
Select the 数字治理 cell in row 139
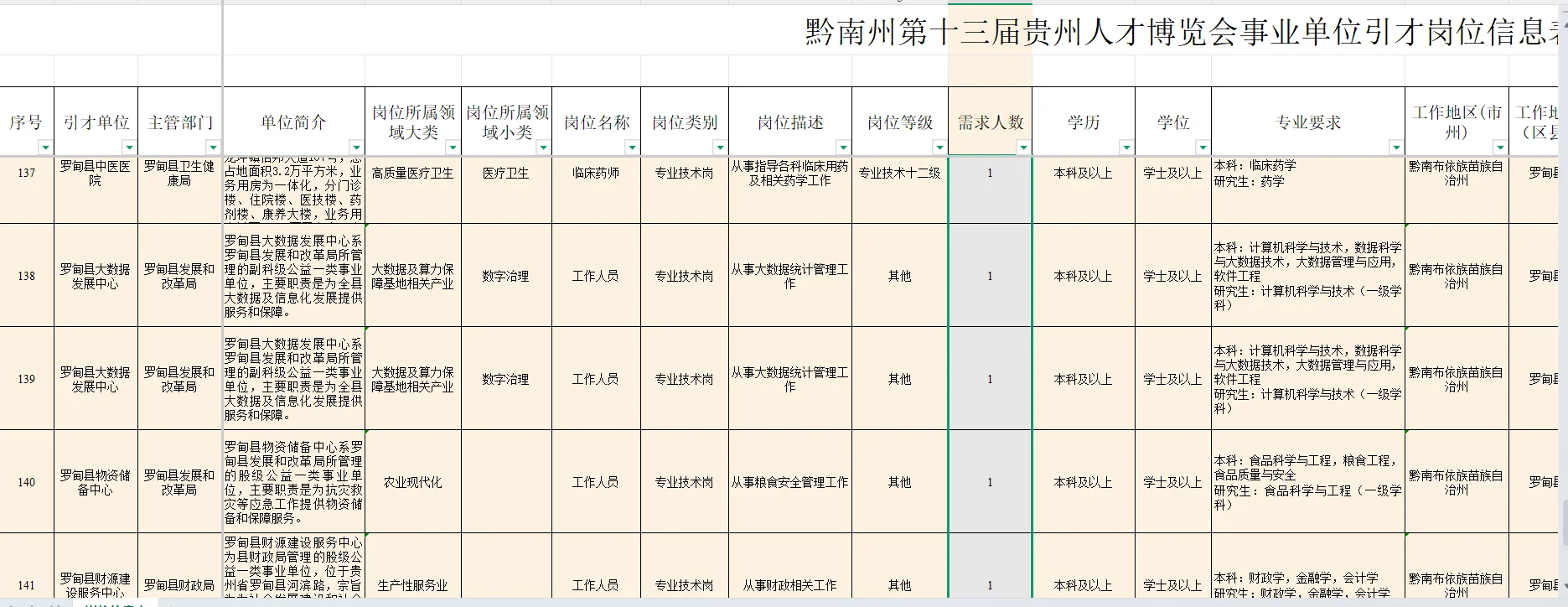coord(506,378)
